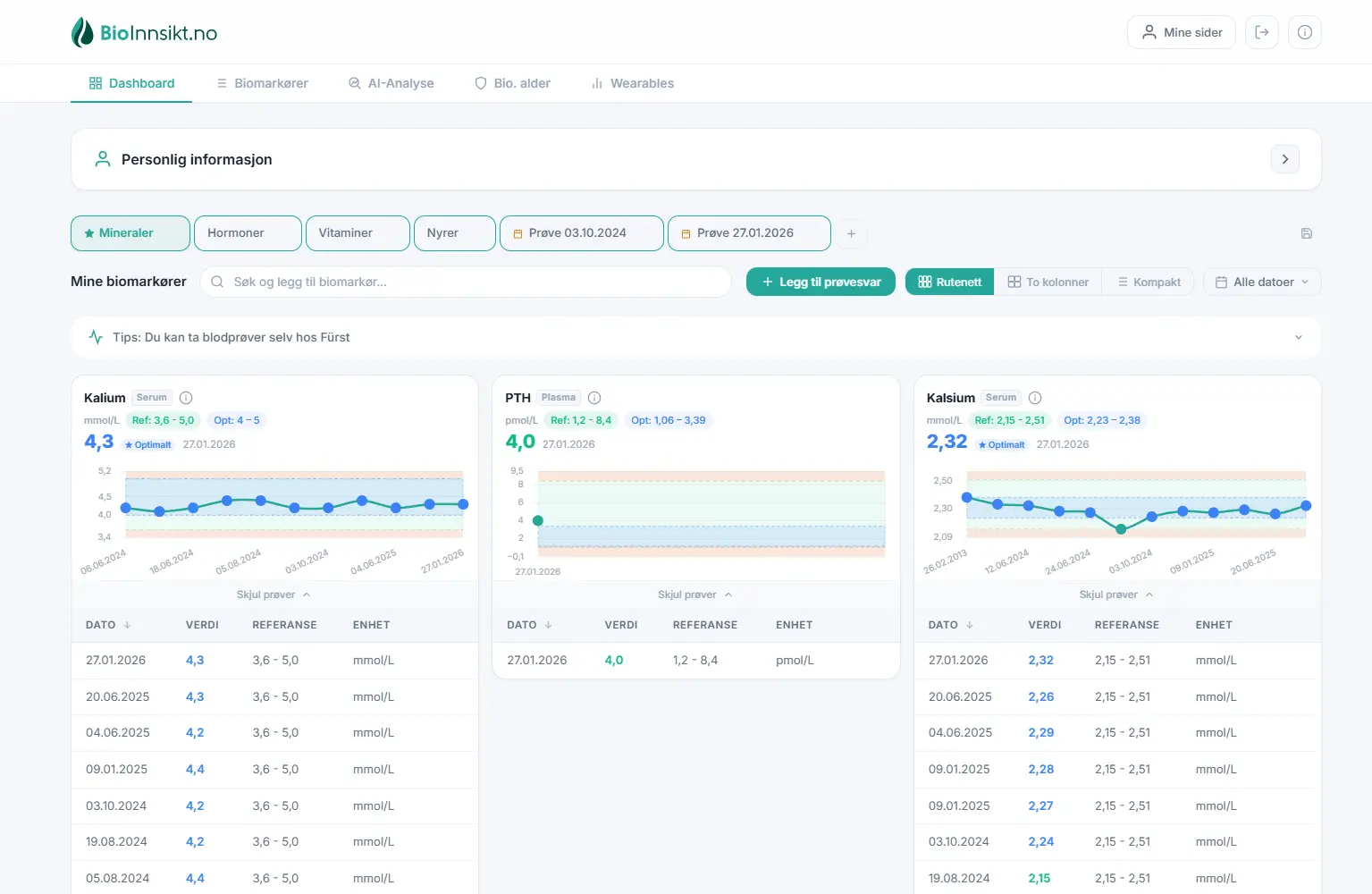Add a new tab with plus icon
Screen dimensions: 1372x894
(851, 233)
